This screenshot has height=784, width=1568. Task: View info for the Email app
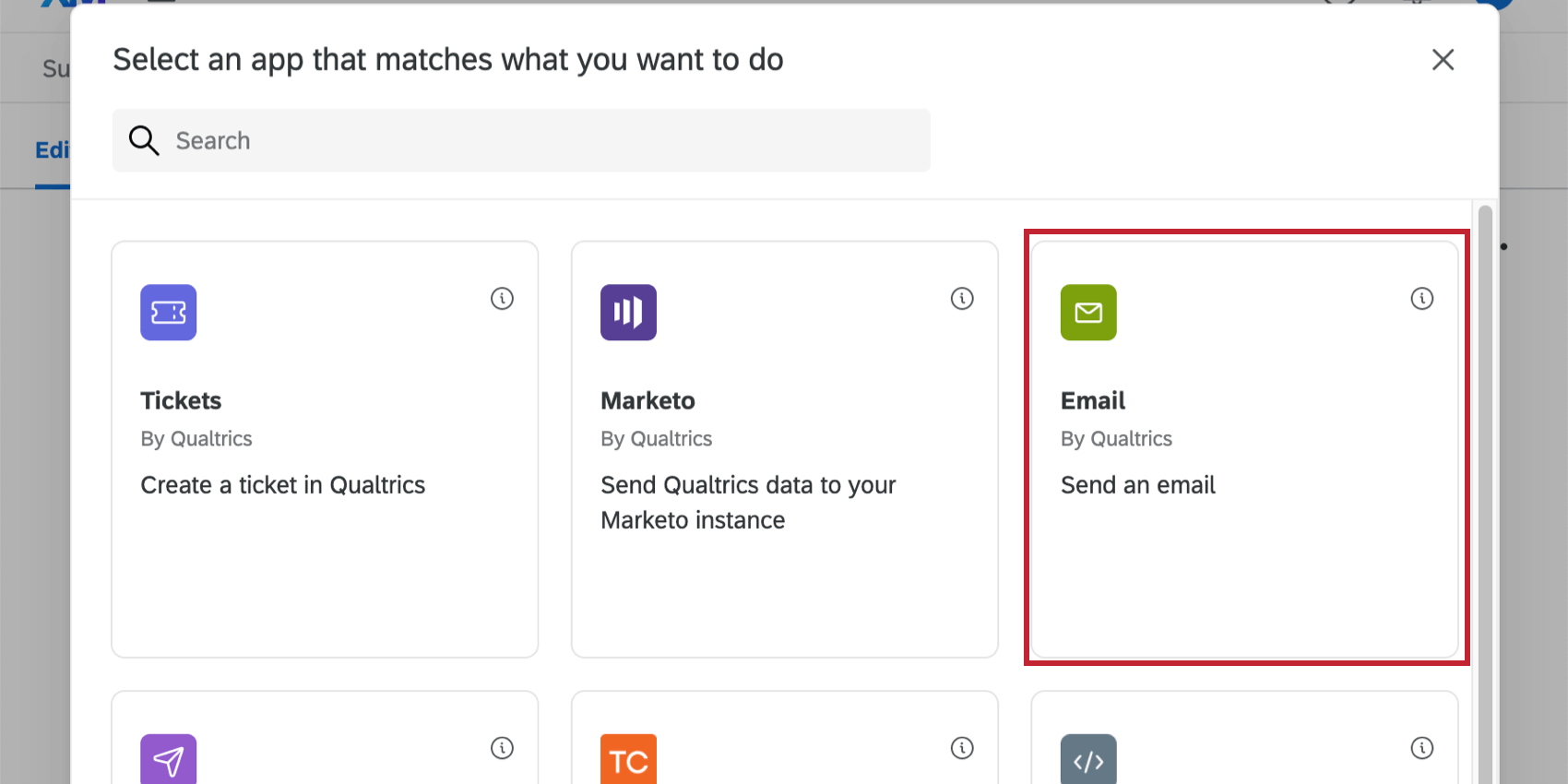(1422, 299)
